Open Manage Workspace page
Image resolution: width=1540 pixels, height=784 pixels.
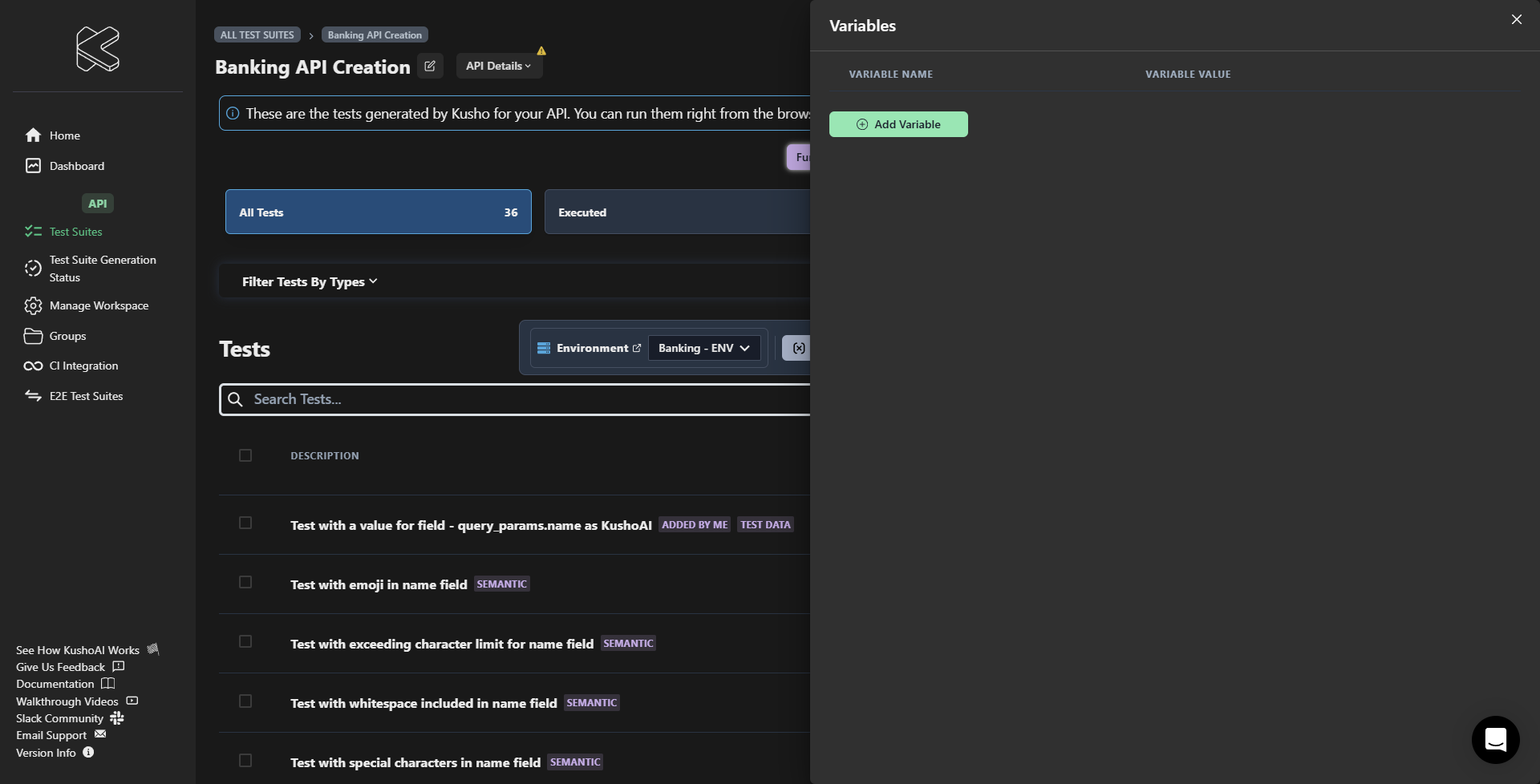(99, 305)
